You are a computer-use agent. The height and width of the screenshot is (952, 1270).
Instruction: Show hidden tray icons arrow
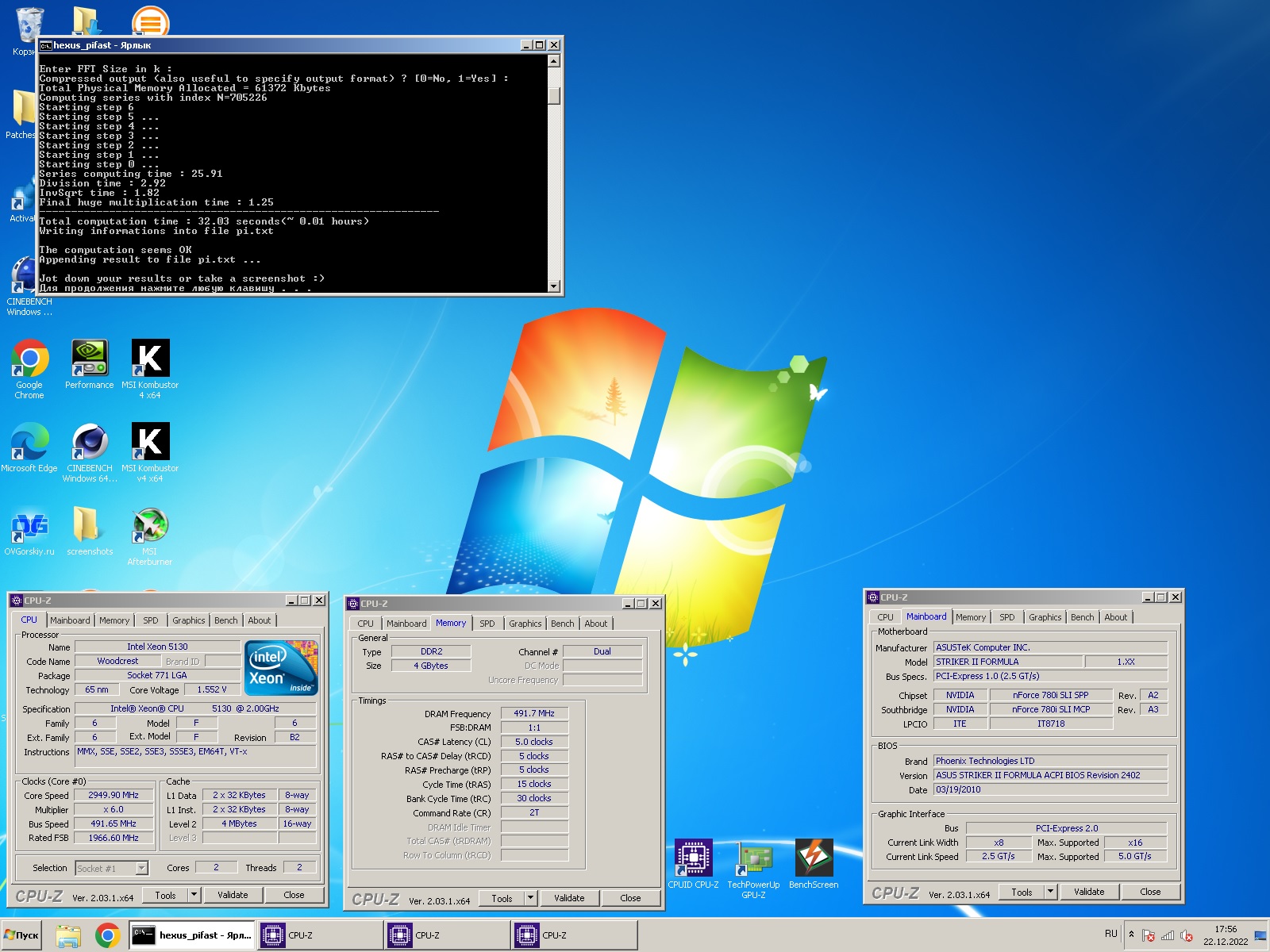[1131, 935]
